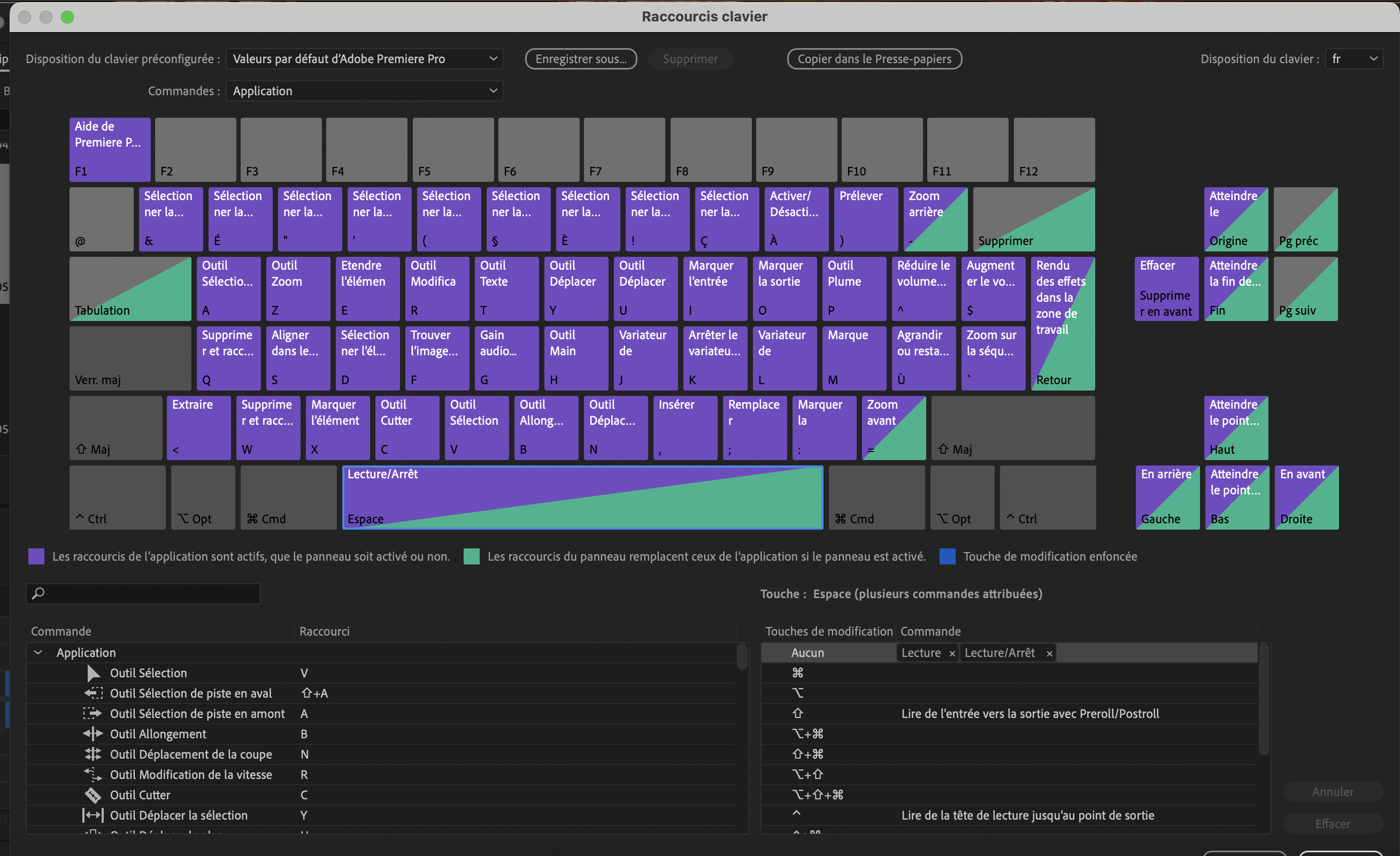Click the Outil Déplacer la sélection icon
The image size is (1400, 856).
tap(93, 815)
